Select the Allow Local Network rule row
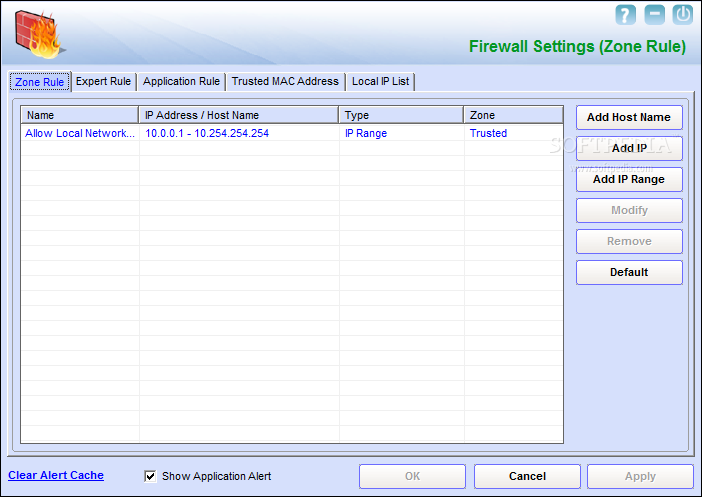Viewport: 702px width, 497px height. 292,133
